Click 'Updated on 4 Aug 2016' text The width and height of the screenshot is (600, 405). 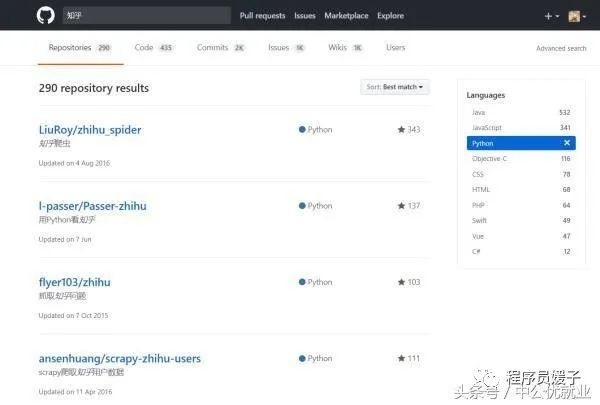74,163
